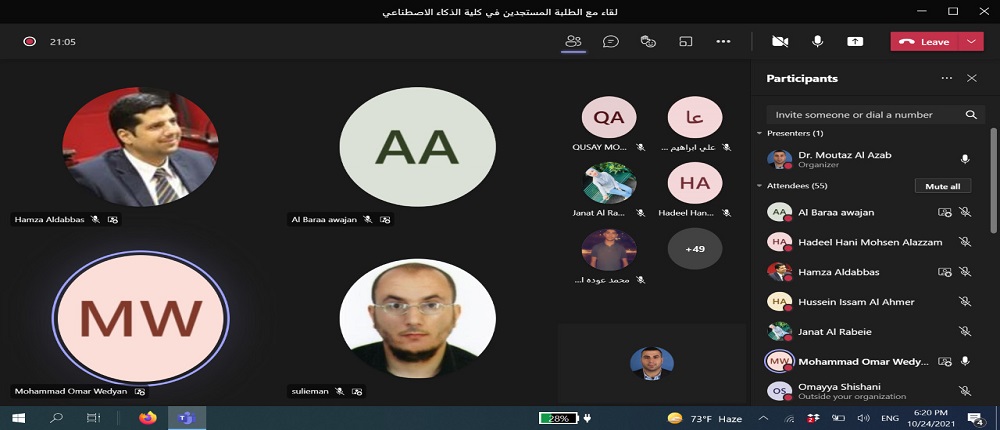Unmute Hadeel Hani Mohsen Alazzam's microphone
The width and height of the screenshot is (1000, 430).
point(965,242)
